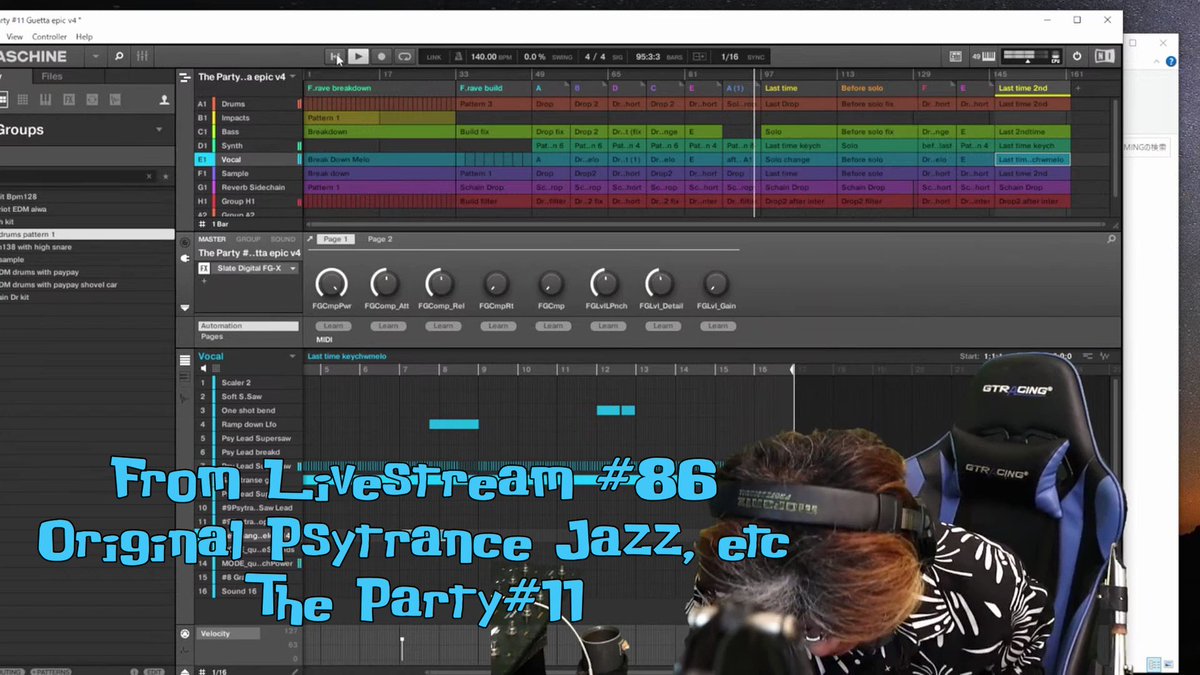Select the FX type icon in browser
The image size is (1200, 675).
69,100
